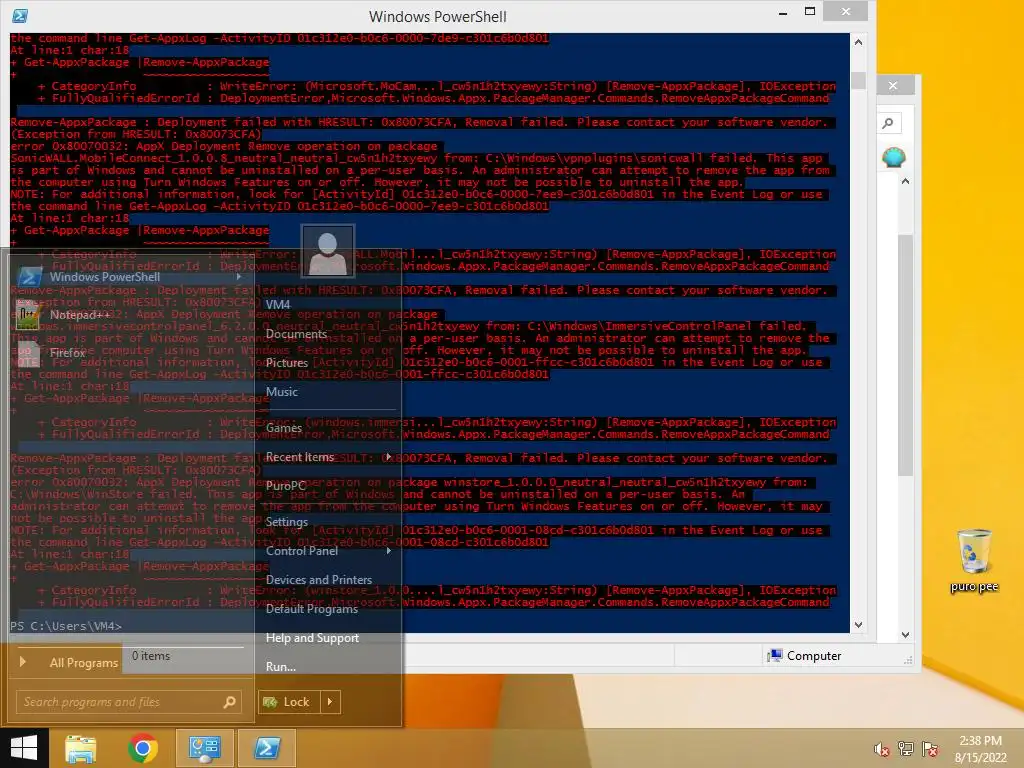Click Computer in the status bar
Screen dimensions: 1024x768
pos(805,656)
